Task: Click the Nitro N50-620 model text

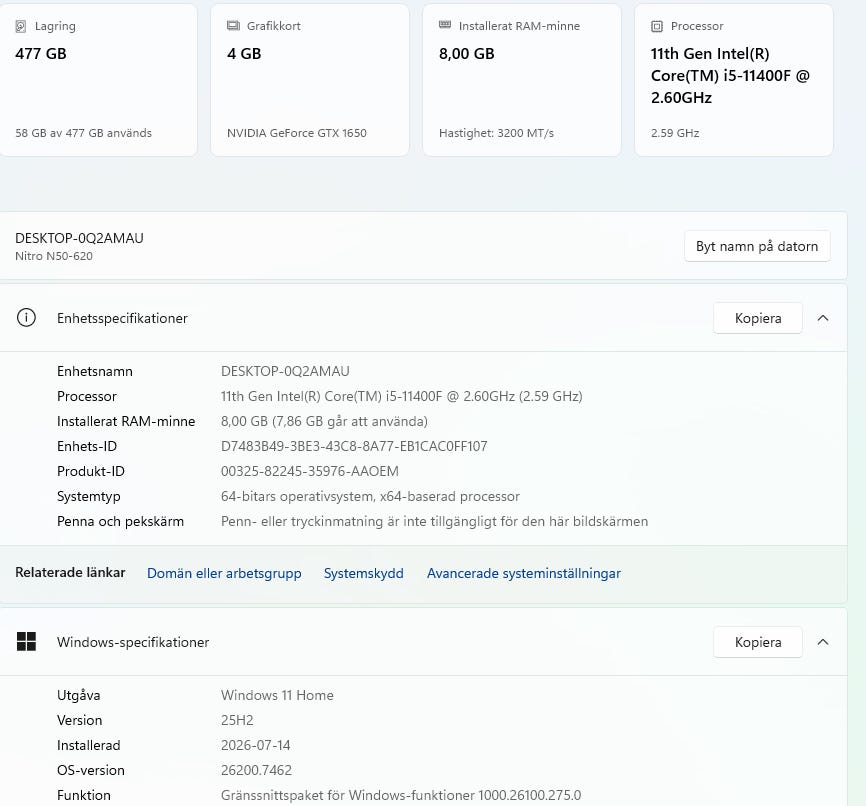Action: pyautogui.click(x=54, y=256)
